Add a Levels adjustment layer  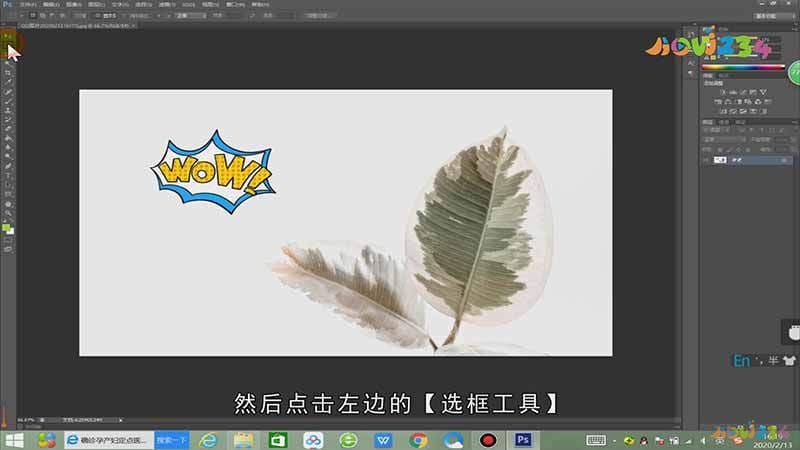pyautogui.click(x=733, y=92)
